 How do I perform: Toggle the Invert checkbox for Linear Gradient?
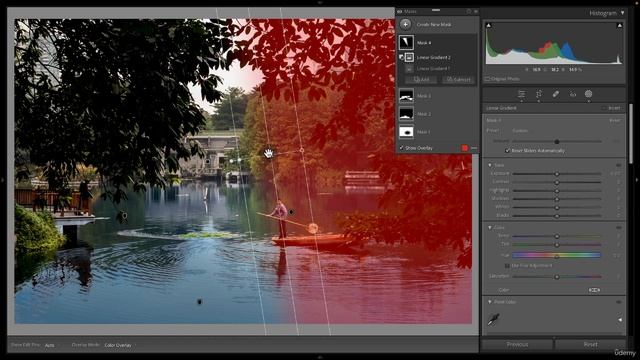[x=604, y=108]
